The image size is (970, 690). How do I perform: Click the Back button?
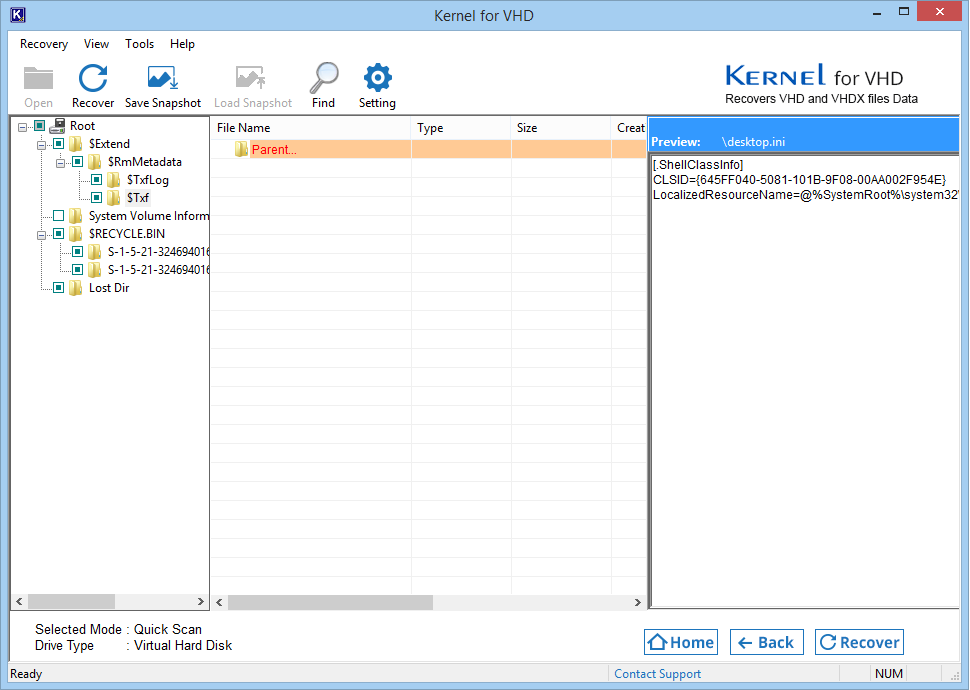(x=766, y=642)
